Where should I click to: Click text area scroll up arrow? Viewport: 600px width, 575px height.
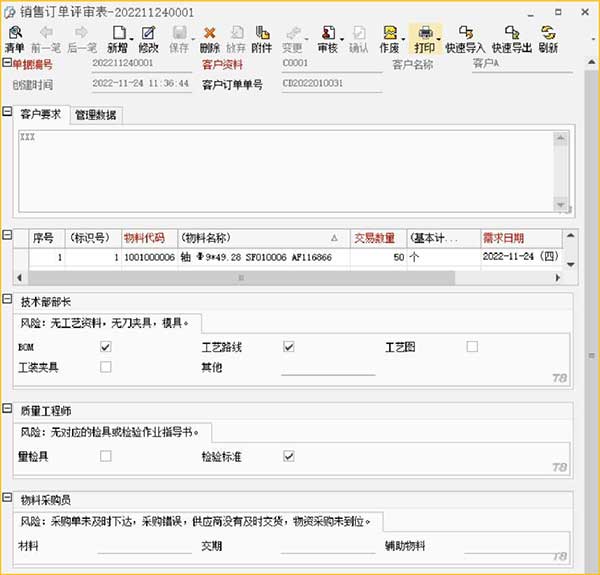tap(561, 138)
